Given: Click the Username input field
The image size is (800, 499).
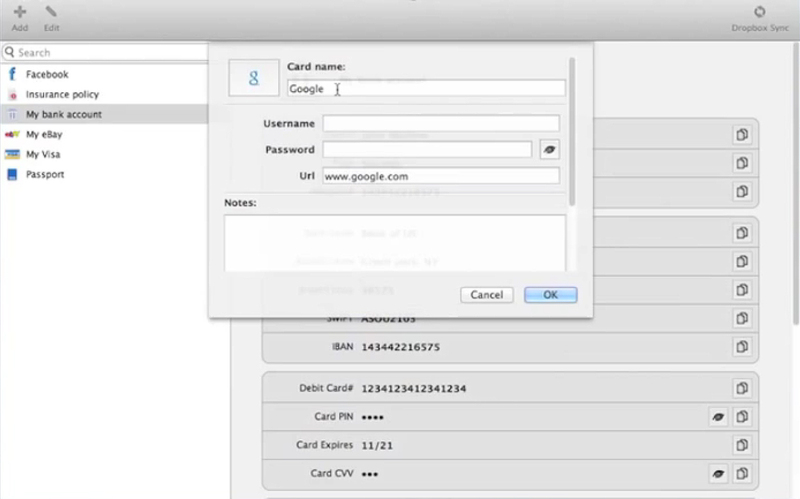Looking at the screenshot, I should (x=441, y=123).
